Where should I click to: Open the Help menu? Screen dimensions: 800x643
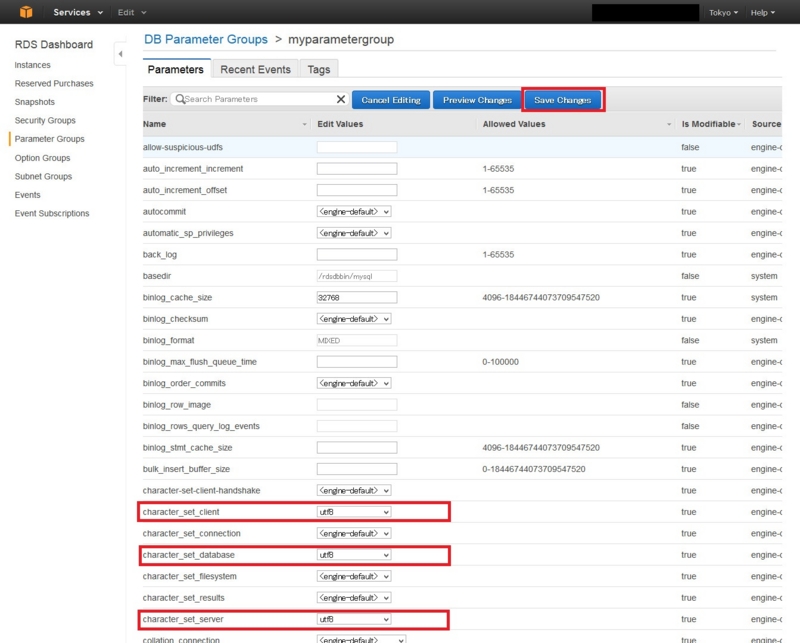tap(762, 13)
